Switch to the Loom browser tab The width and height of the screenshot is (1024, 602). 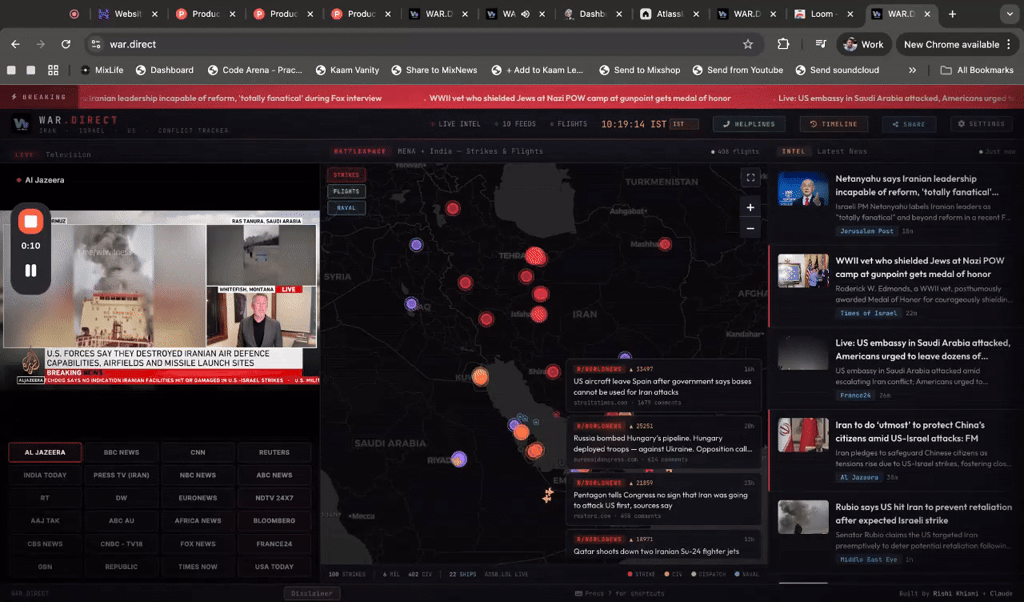pyautogui.click(x=825, y=14)
